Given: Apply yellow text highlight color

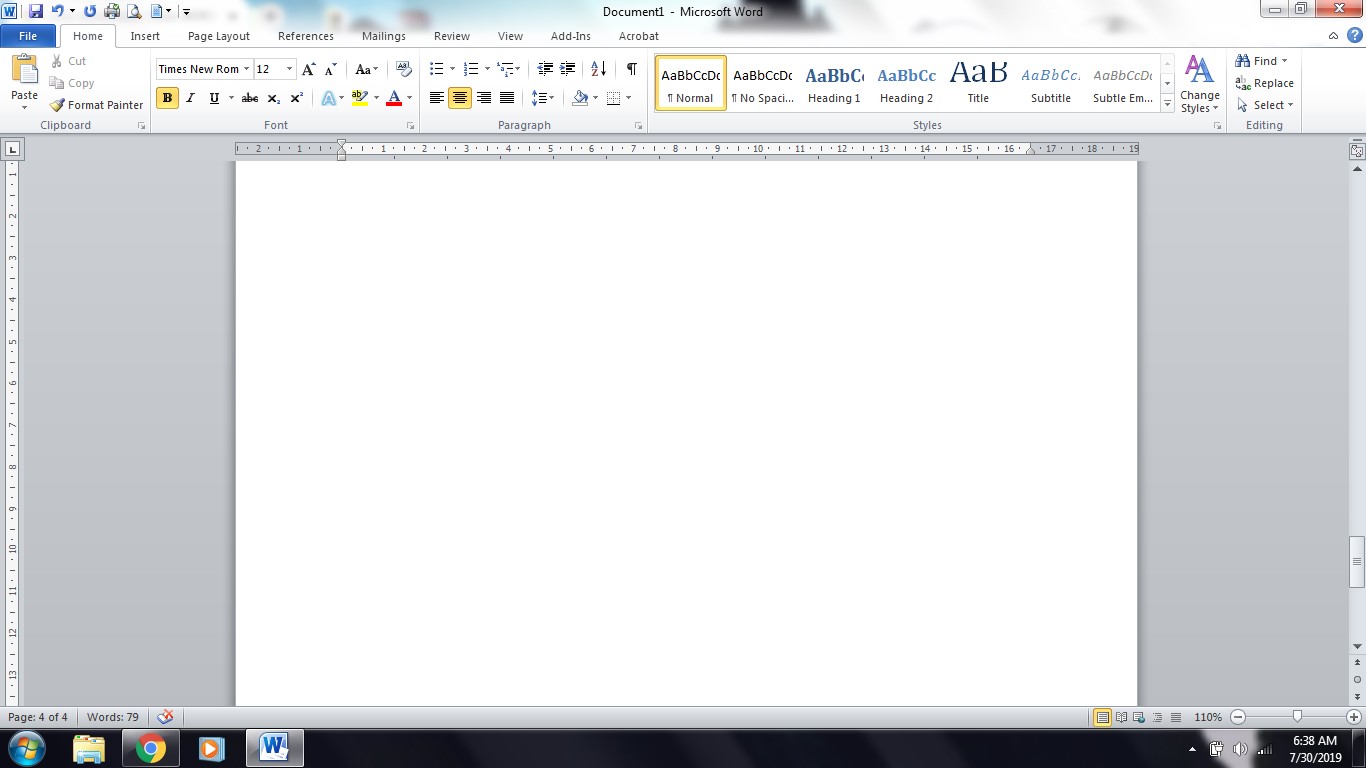Looking at the screenshot, I should point(359,98).
